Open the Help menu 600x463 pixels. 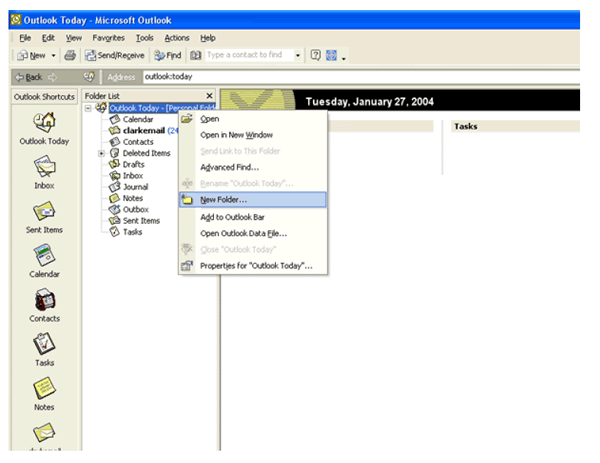click(208, 38)
